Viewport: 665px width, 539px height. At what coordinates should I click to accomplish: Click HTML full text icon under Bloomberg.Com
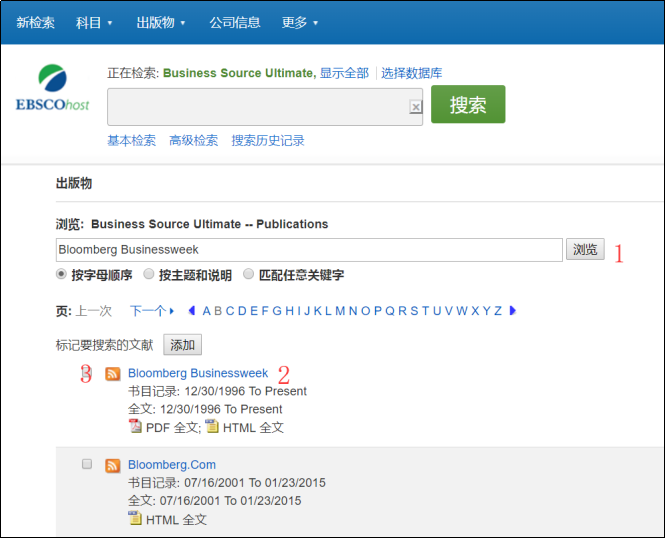135,518
